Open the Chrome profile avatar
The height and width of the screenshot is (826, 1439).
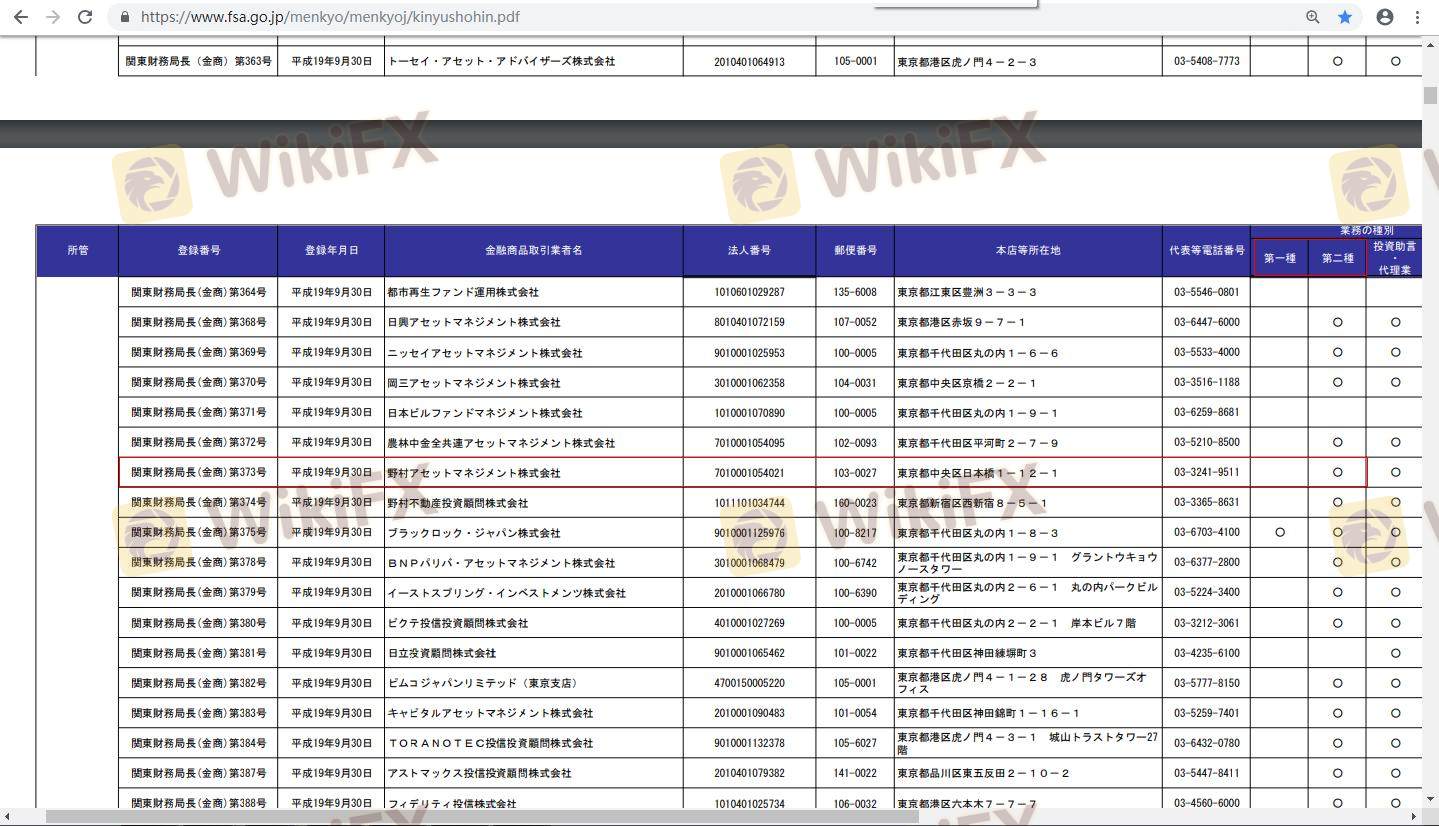pos(1385,17)
